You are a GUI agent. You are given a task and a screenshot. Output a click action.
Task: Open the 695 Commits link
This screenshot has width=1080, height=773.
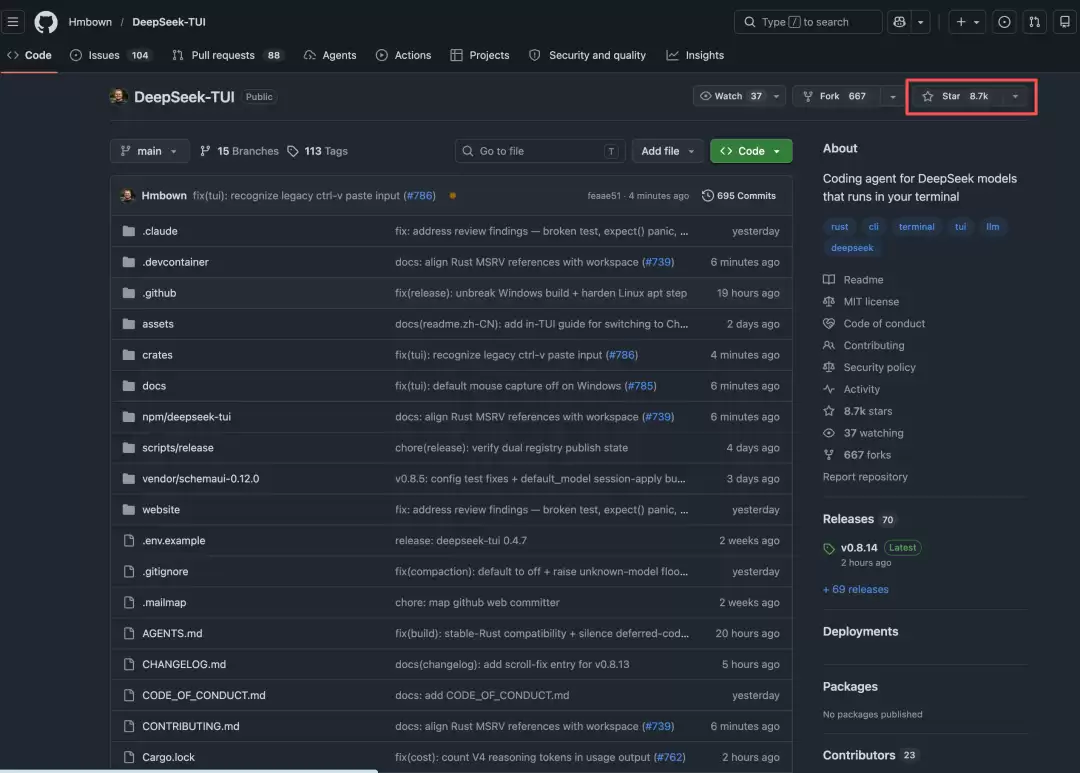pos(739,196)
